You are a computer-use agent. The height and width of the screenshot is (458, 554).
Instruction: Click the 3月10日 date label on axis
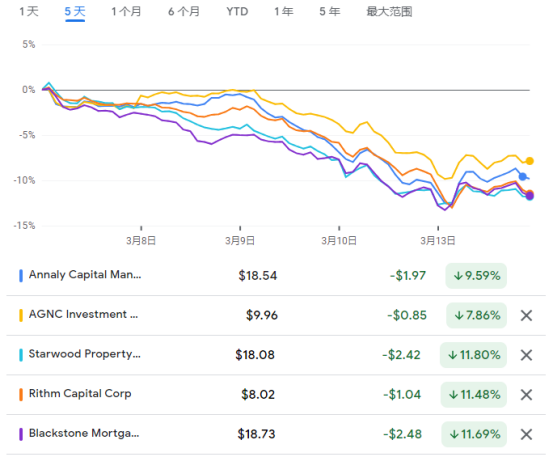[339, 241]
